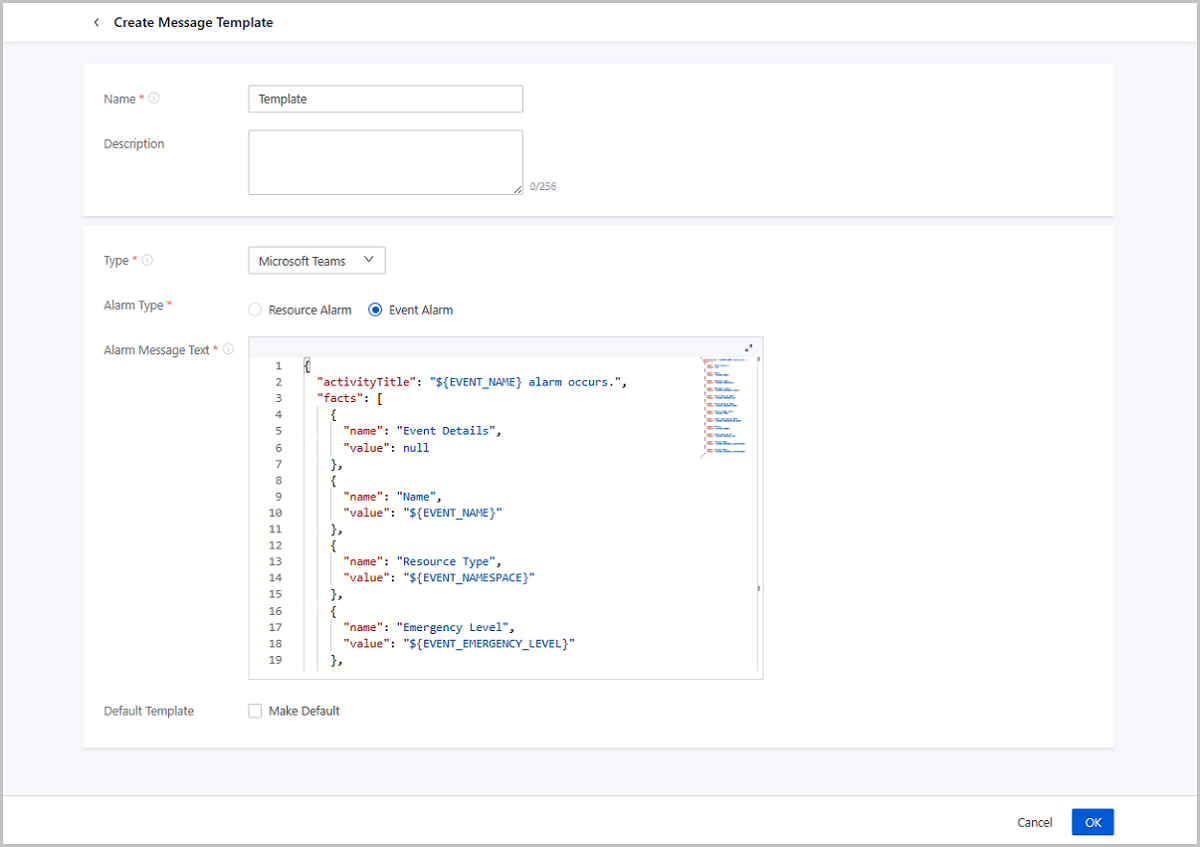The height and width of the screenshot is (847, 1200).
Task: Click line number 1 in the gutter
Action: point(279,366)
